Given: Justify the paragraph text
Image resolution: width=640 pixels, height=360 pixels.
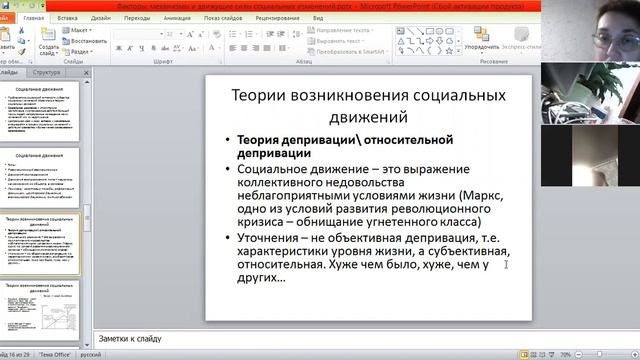Looking at the screenshot, I should coord(267,48).
